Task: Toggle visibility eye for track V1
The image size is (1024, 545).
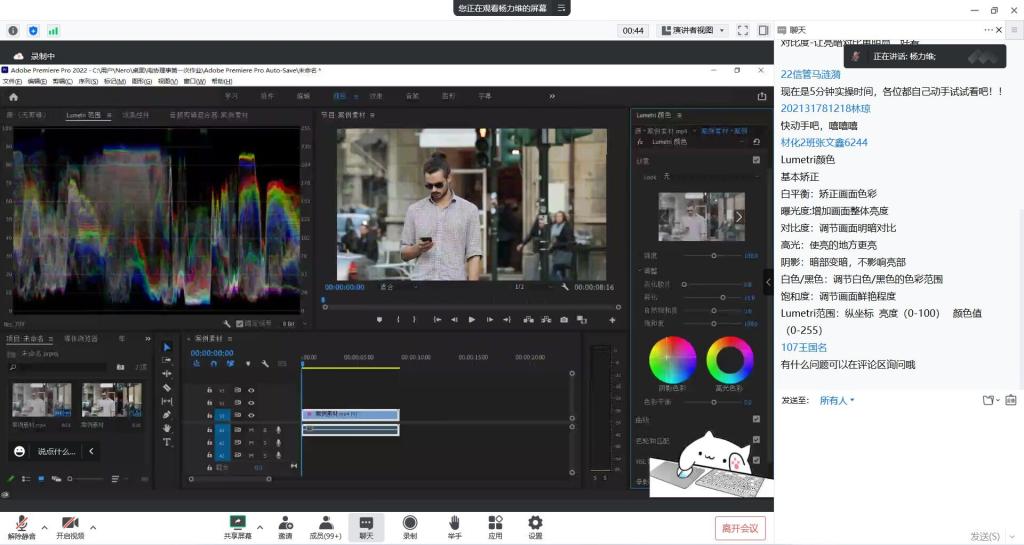Action: (251, 415)
